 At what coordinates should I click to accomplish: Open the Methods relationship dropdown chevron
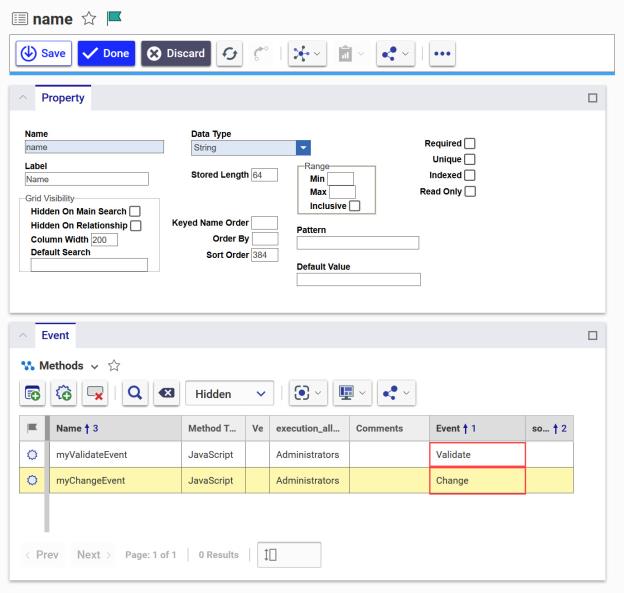pos(94,367)
